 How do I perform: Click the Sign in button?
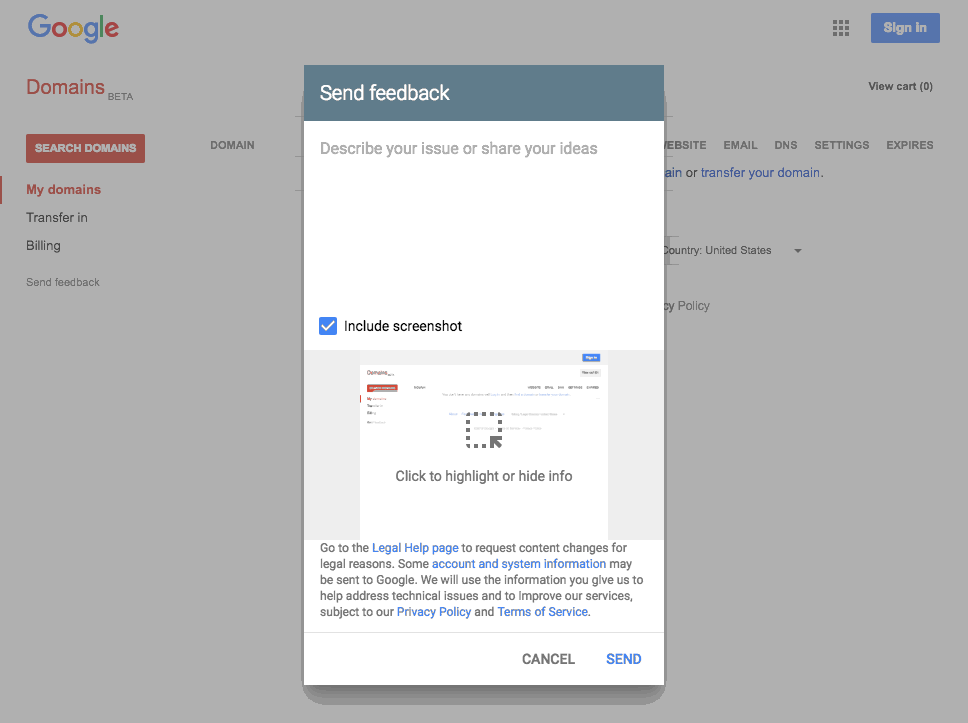(x=904, y=28)
